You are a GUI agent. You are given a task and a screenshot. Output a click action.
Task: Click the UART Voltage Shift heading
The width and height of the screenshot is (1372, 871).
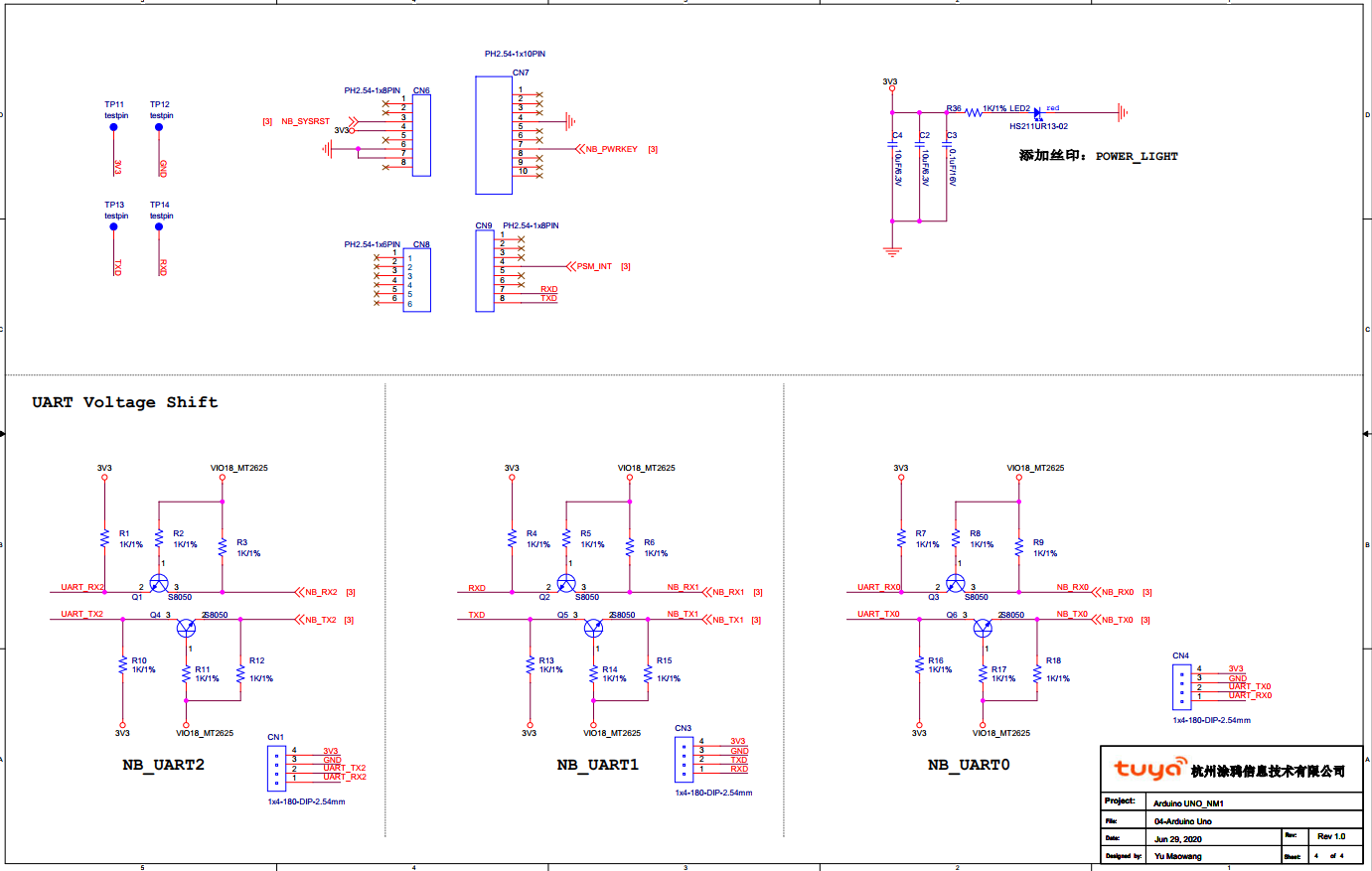tap(124, 402)
